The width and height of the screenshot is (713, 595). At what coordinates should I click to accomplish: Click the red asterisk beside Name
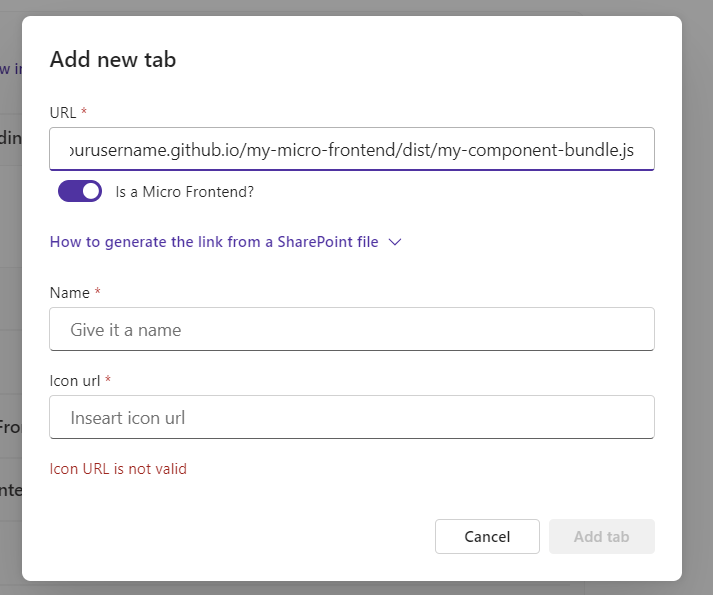pos(97,291)
